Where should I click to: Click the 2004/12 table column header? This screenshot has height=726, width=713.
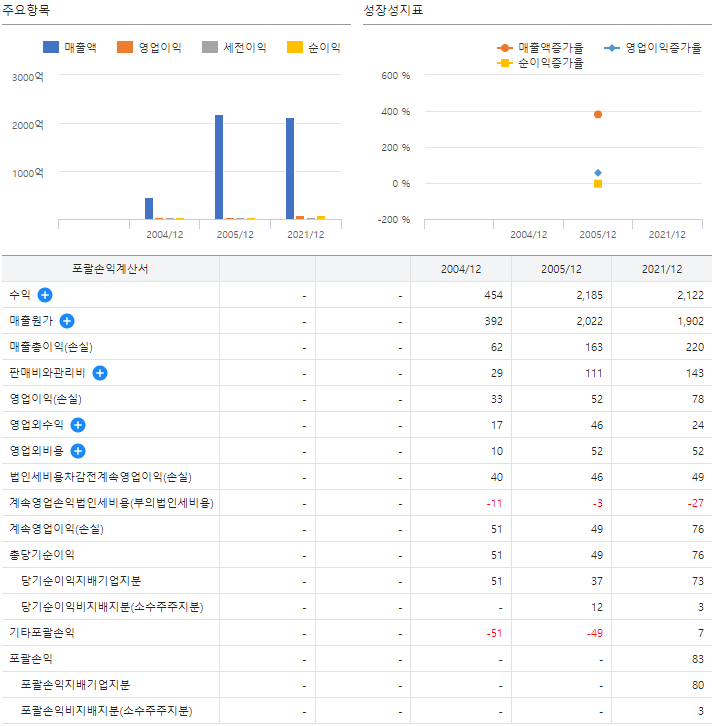[461, 269]
